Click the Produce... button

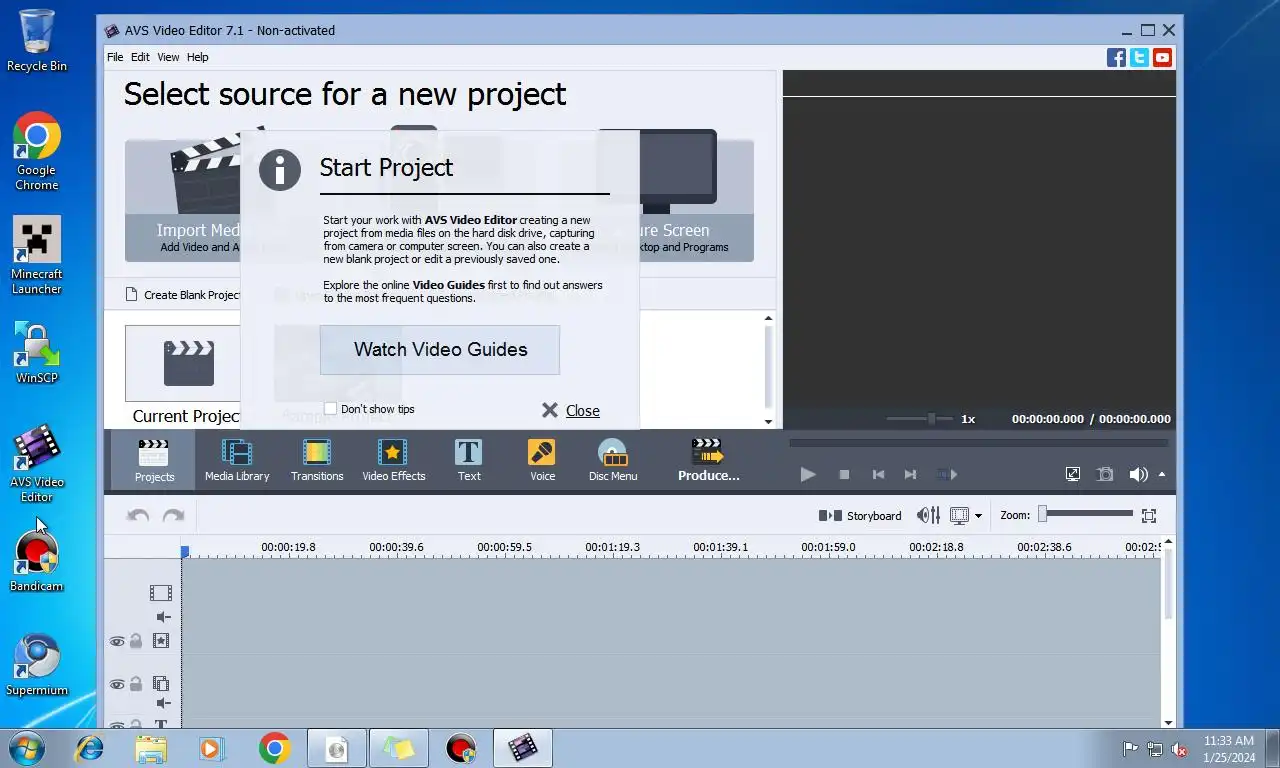point(708,460)
